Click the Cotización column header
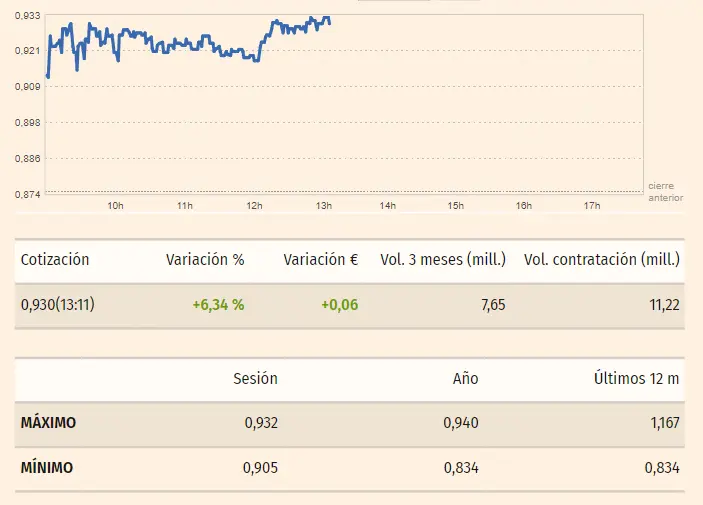Screen dimensions: 703x505 pyautogui.click(x=55, y=260)
